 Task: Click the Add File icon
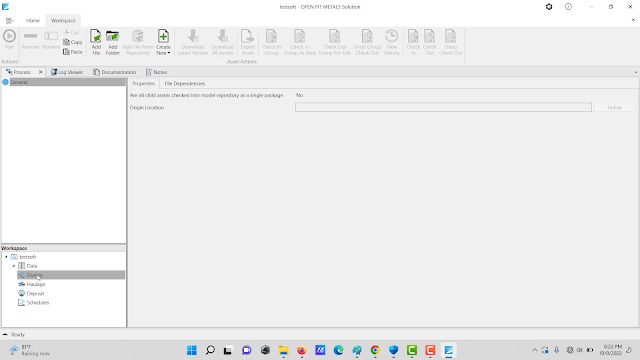pos(96,36)
